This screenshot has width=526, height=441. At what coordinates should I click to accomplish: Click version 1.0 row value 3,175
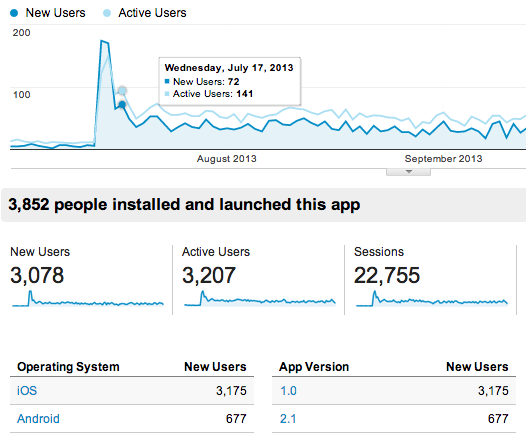493,391
